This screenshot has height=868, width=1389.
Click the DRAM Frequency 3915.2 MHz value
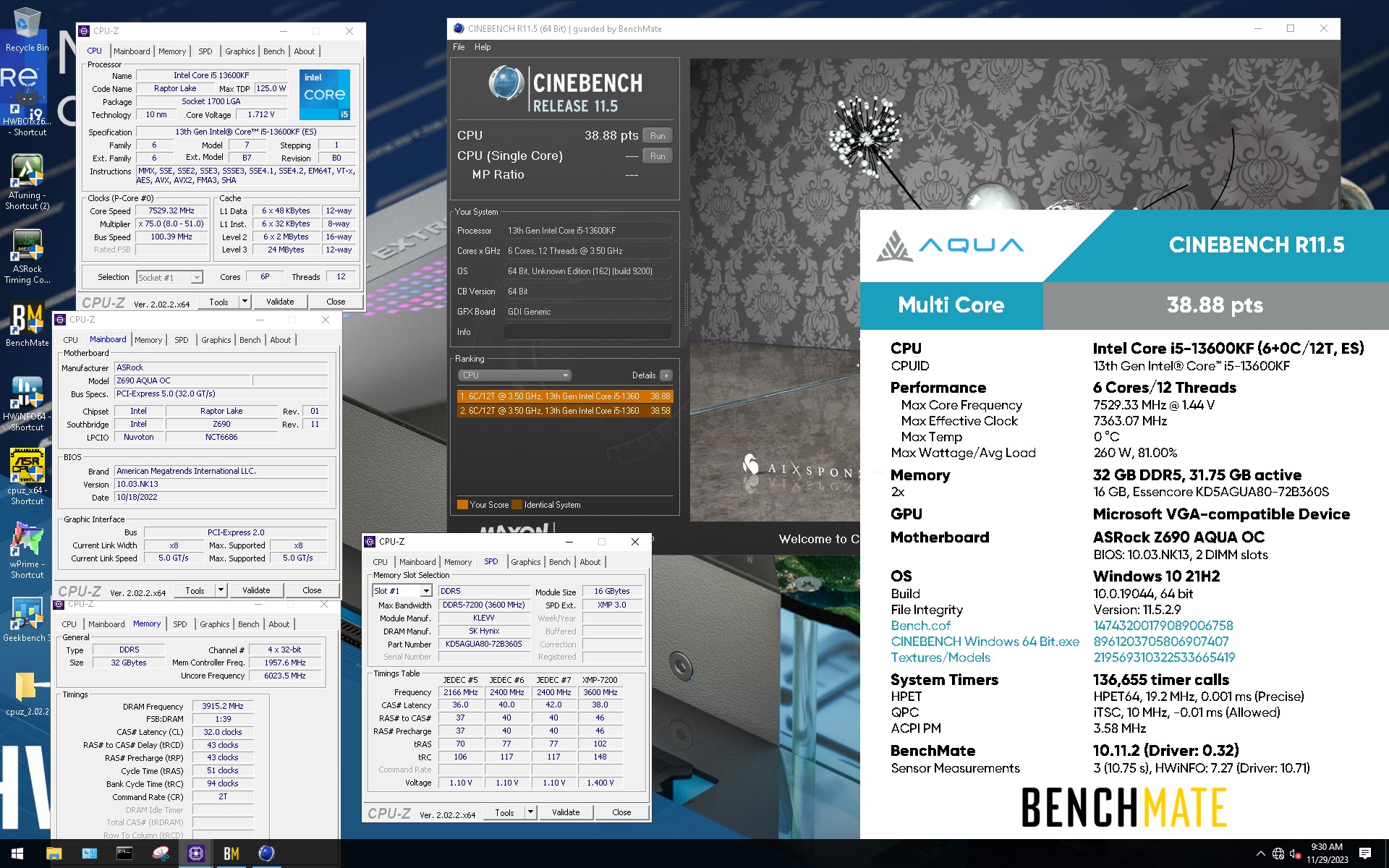pos(223,707)
